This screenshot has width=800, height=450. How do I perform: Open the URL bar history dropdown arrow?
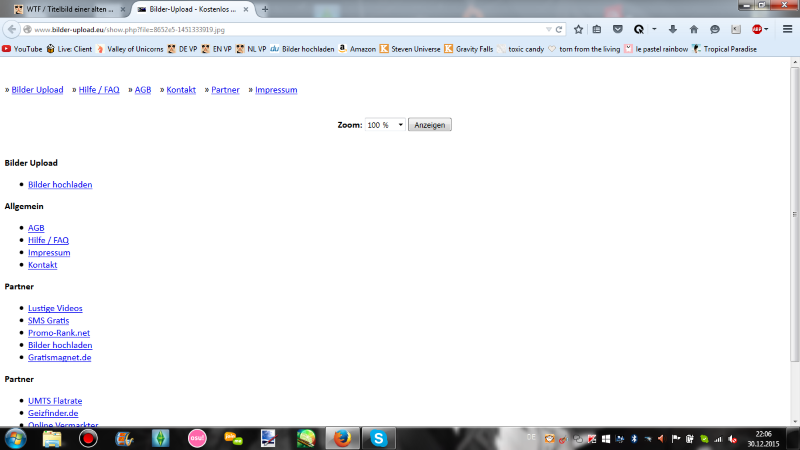549,29
